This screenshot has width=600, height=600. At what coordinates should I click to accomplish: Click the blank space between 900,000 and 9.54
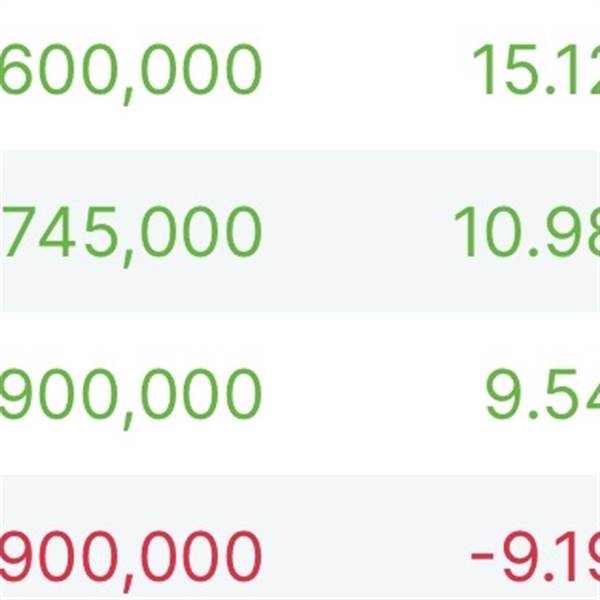(370, 394)
